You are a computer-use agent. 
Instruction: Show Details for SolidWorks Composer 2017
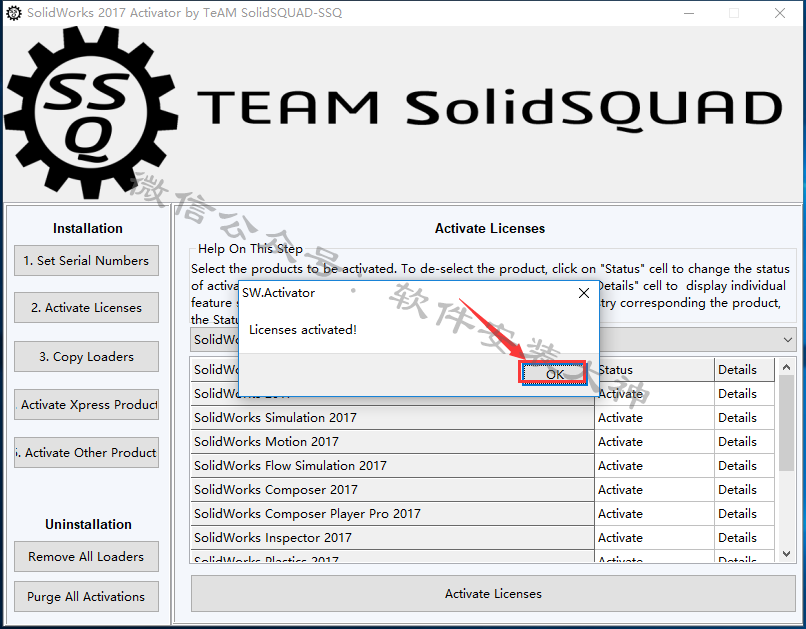click(744, 490)
